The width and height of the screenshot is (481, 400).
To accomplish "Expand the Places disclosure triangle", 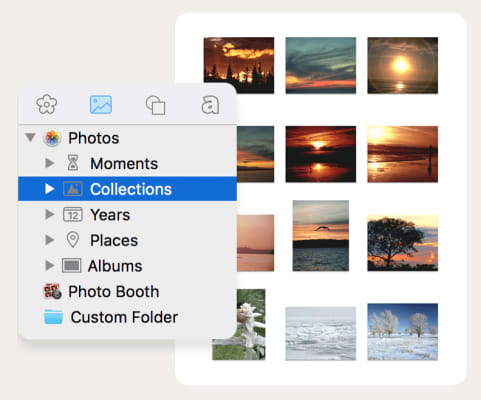I will tap(50, 240).
